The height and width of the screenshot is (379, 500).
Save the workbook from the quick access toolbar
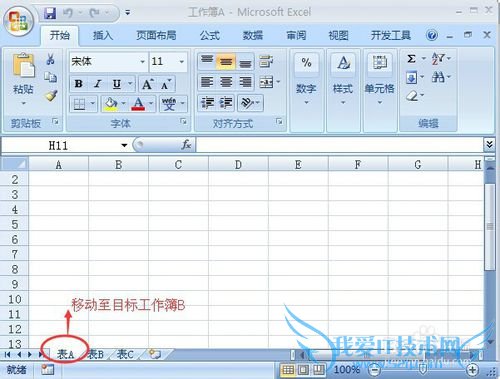[50, 13]
